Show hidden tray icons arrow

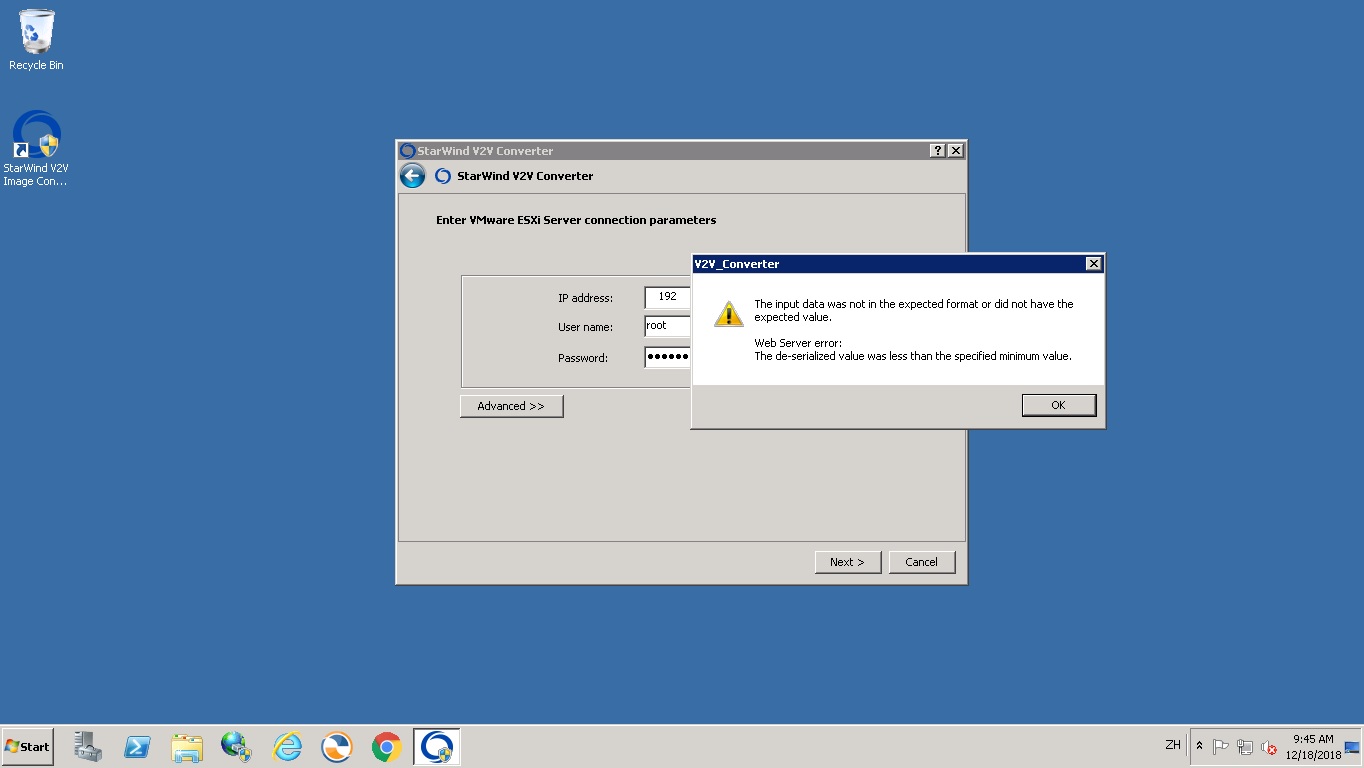1200,747
